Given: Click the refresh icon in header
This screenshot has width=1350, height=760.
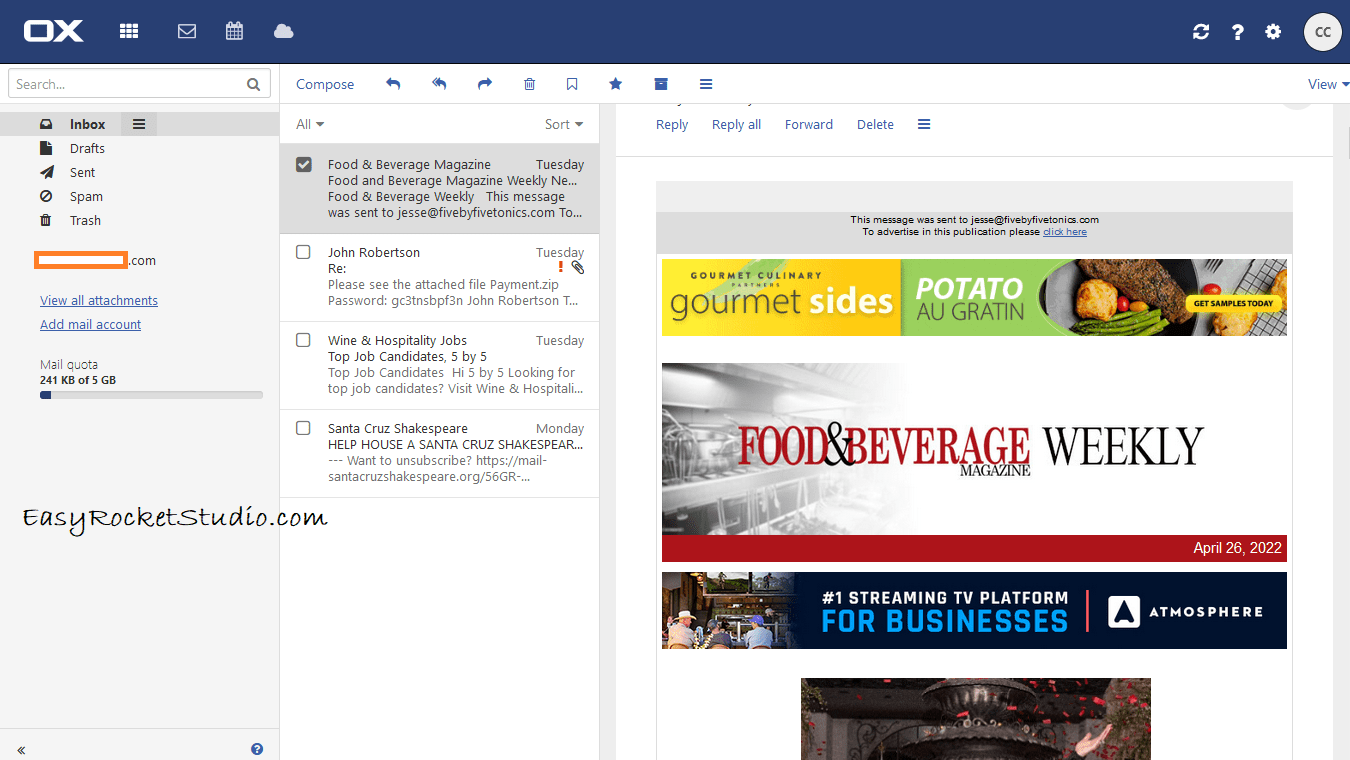Looking at the screenshot, I should coord(1201,32).
